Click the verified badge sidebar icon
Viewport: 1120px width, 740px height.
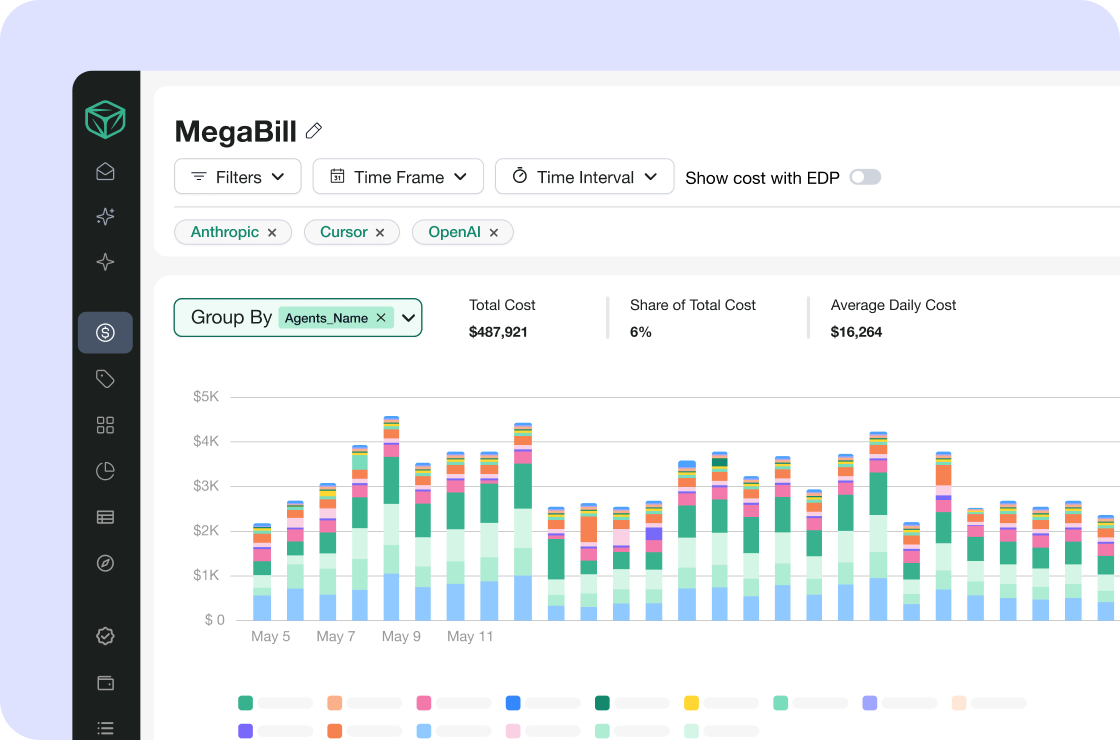point(105,636)
